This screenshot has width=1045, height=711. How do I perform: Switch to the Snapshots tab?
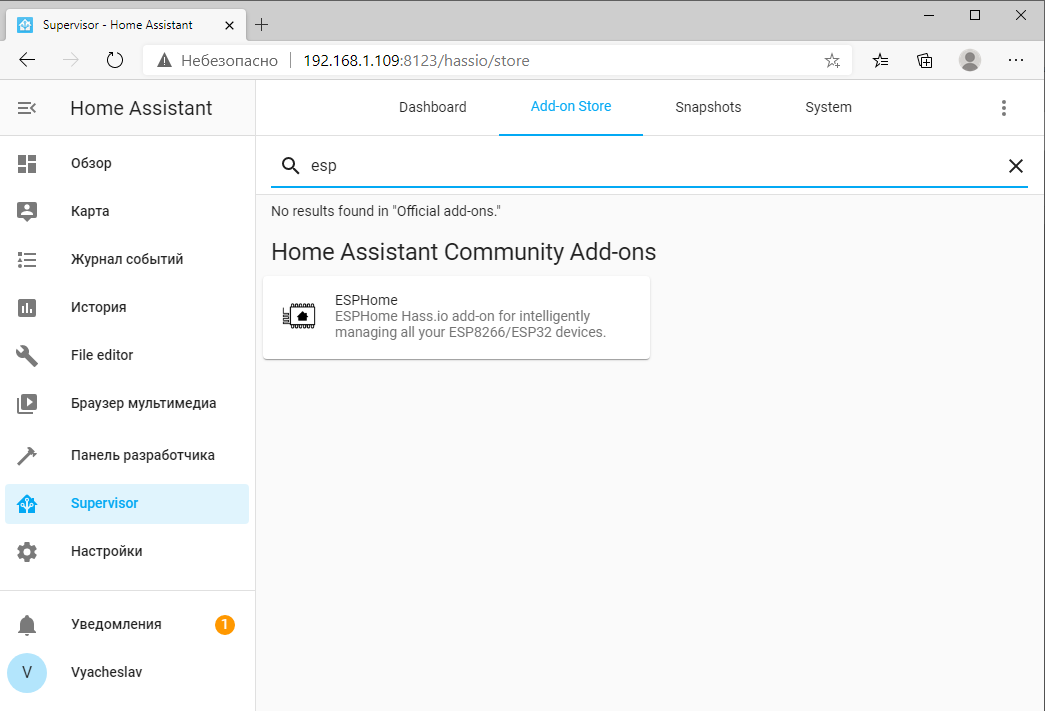coord(708,107)
